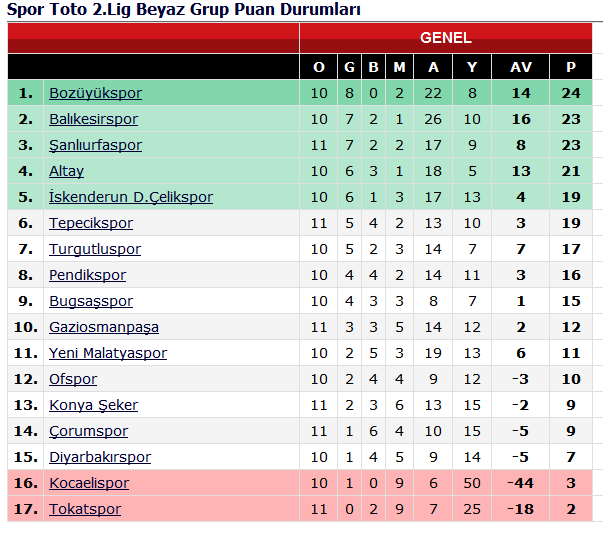The height and width of the screenshot is (540, 603).
Task: Click the Çorumspor link
Action: tap(88, 431)
